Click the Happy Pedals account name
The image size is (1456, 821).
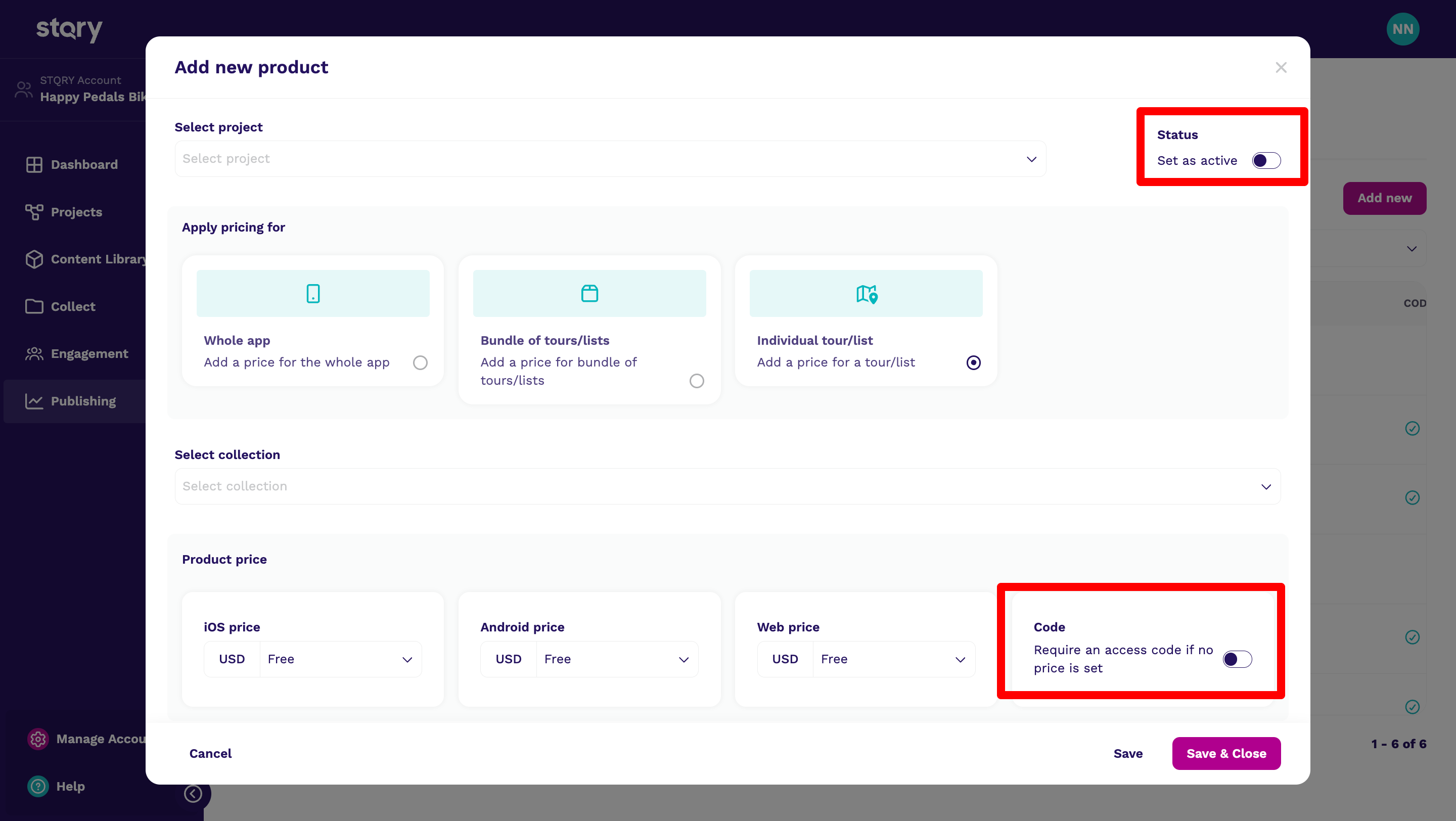click(93, 97)
